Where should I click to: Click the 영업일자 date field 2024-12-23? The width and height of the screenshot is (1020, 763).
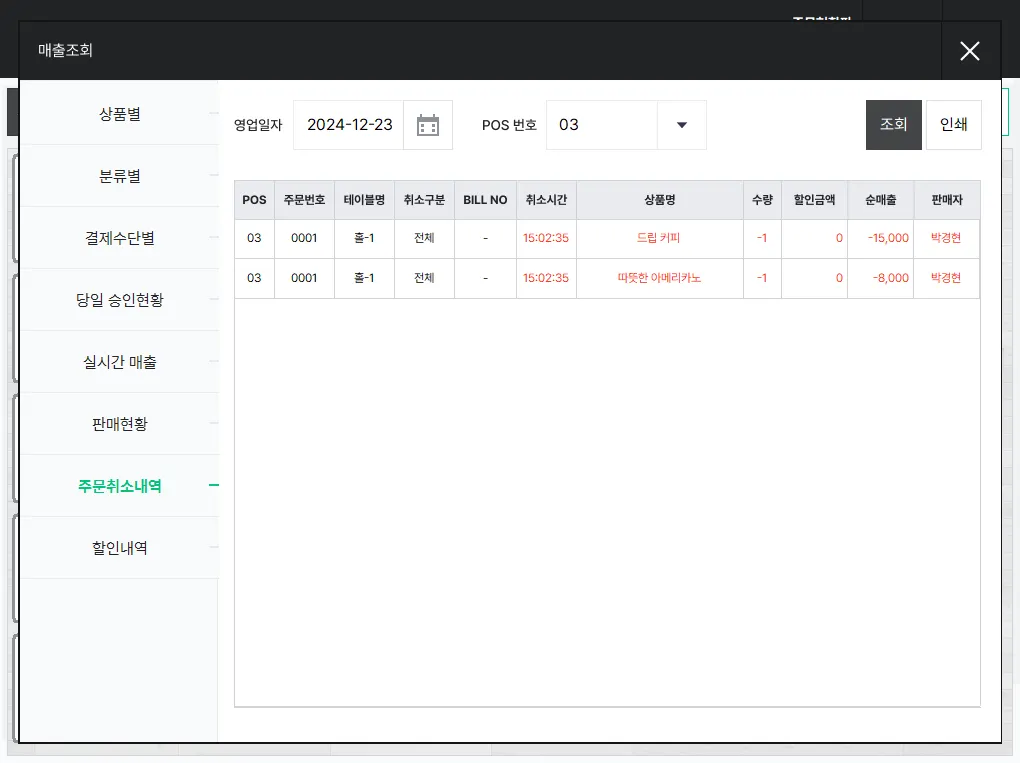tap(349, 125)
